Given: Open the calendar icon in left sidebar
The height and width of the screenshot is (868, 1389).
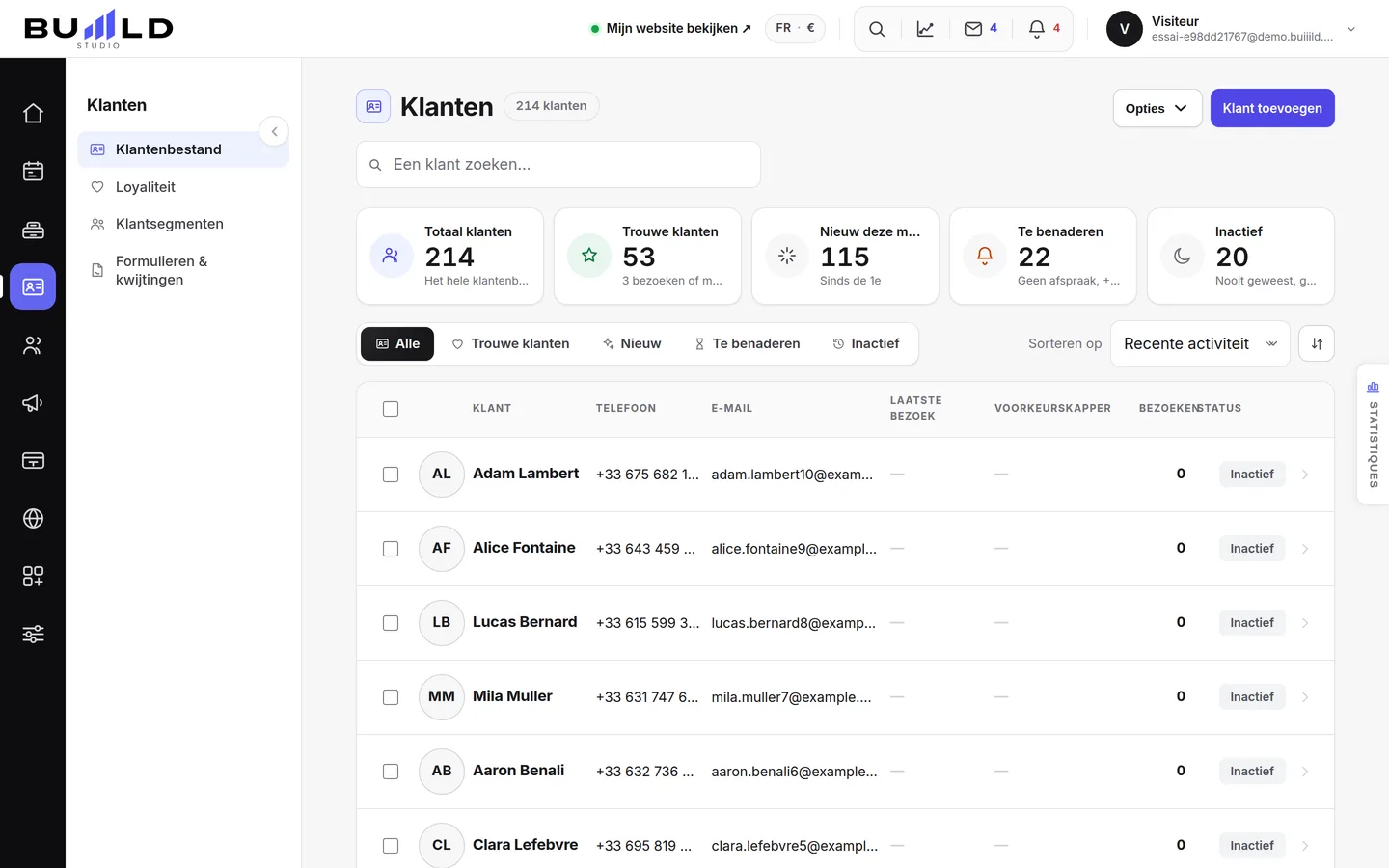Looking at the screenshot, I should pyautogui.click(x=33, y=171).
